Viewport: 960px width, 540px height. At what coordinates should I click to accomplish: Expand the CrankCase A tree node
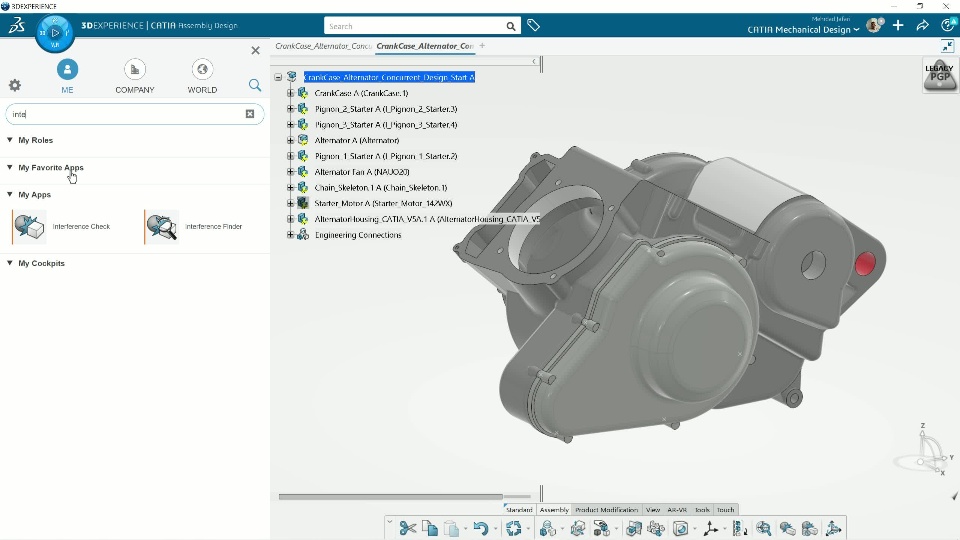pyautogui.click(x=290, y=93)
